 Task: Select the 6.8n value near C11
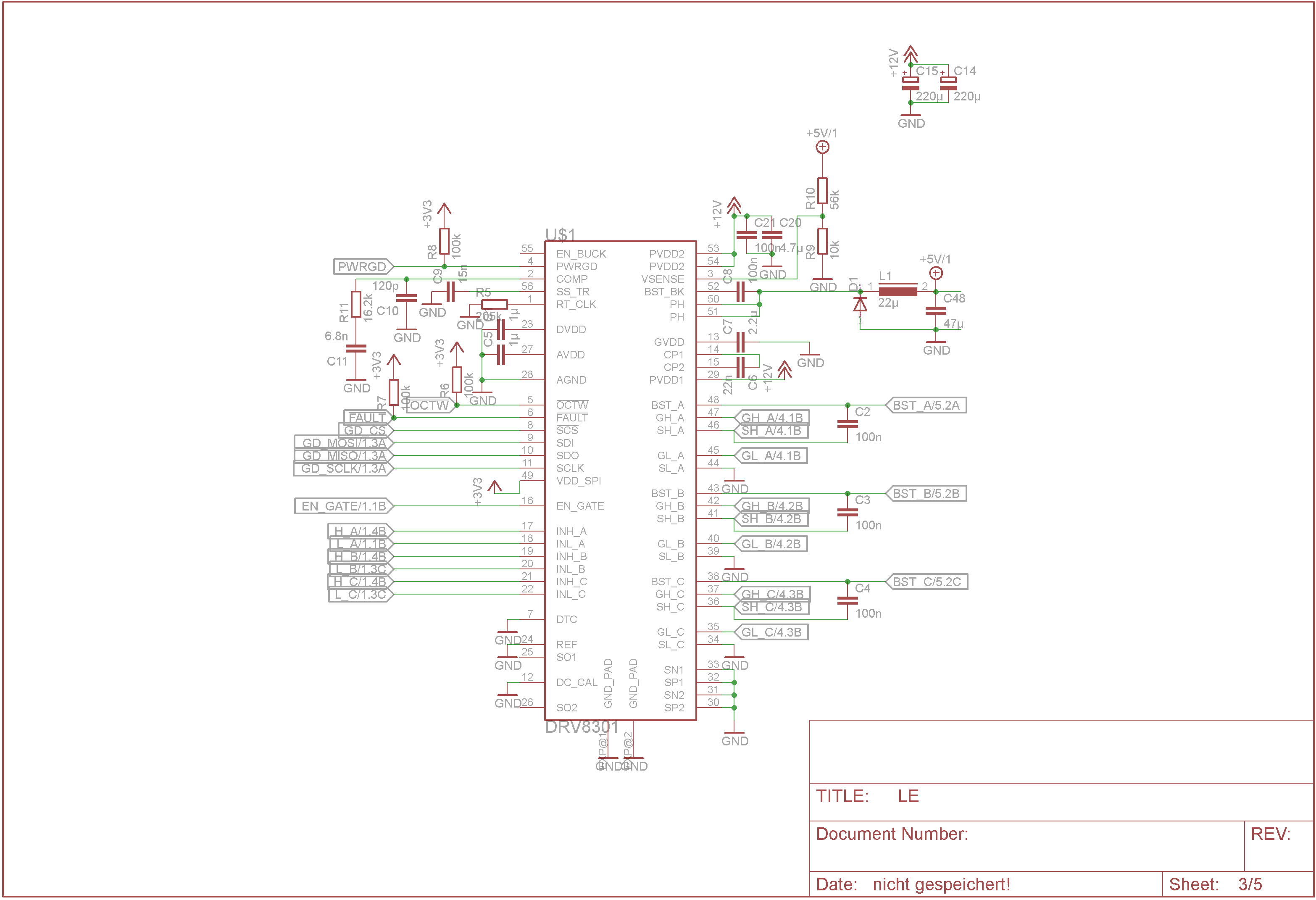[x=337, y=337]
